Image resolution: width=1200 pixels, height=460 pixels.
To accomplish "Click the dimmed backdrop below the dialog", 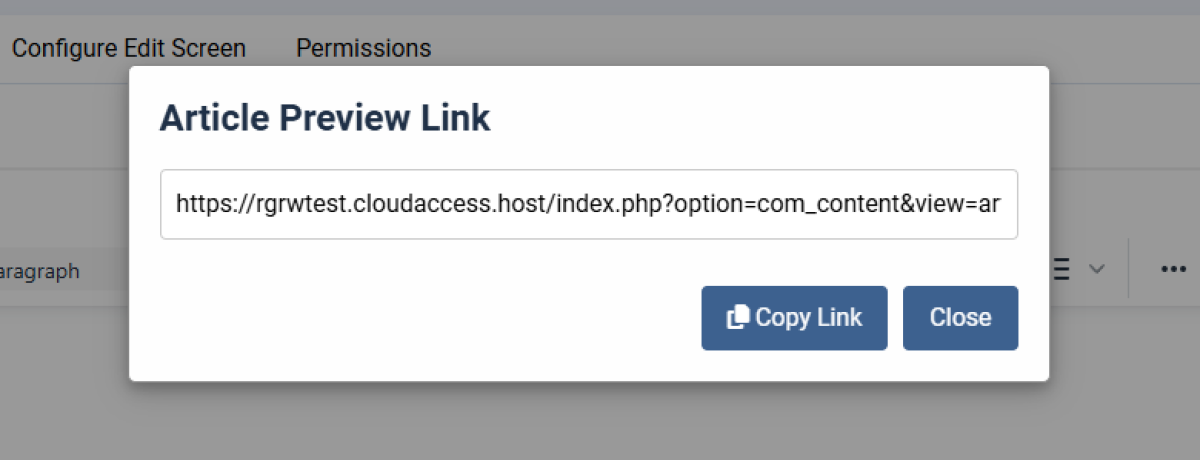I will 600,420.
